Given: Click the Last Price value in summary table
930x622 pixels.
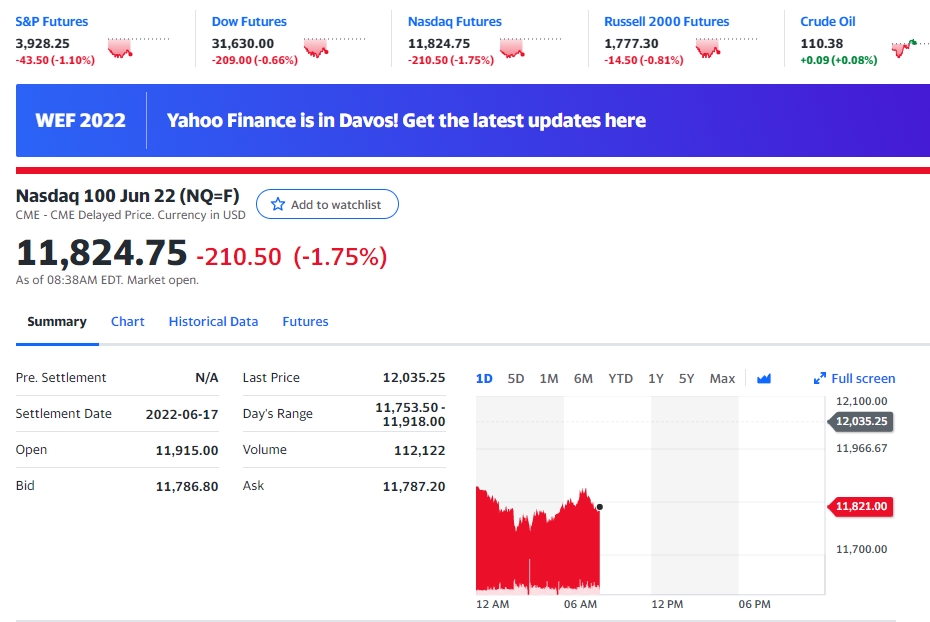Looking at the screenshot, I should [414, 378].
